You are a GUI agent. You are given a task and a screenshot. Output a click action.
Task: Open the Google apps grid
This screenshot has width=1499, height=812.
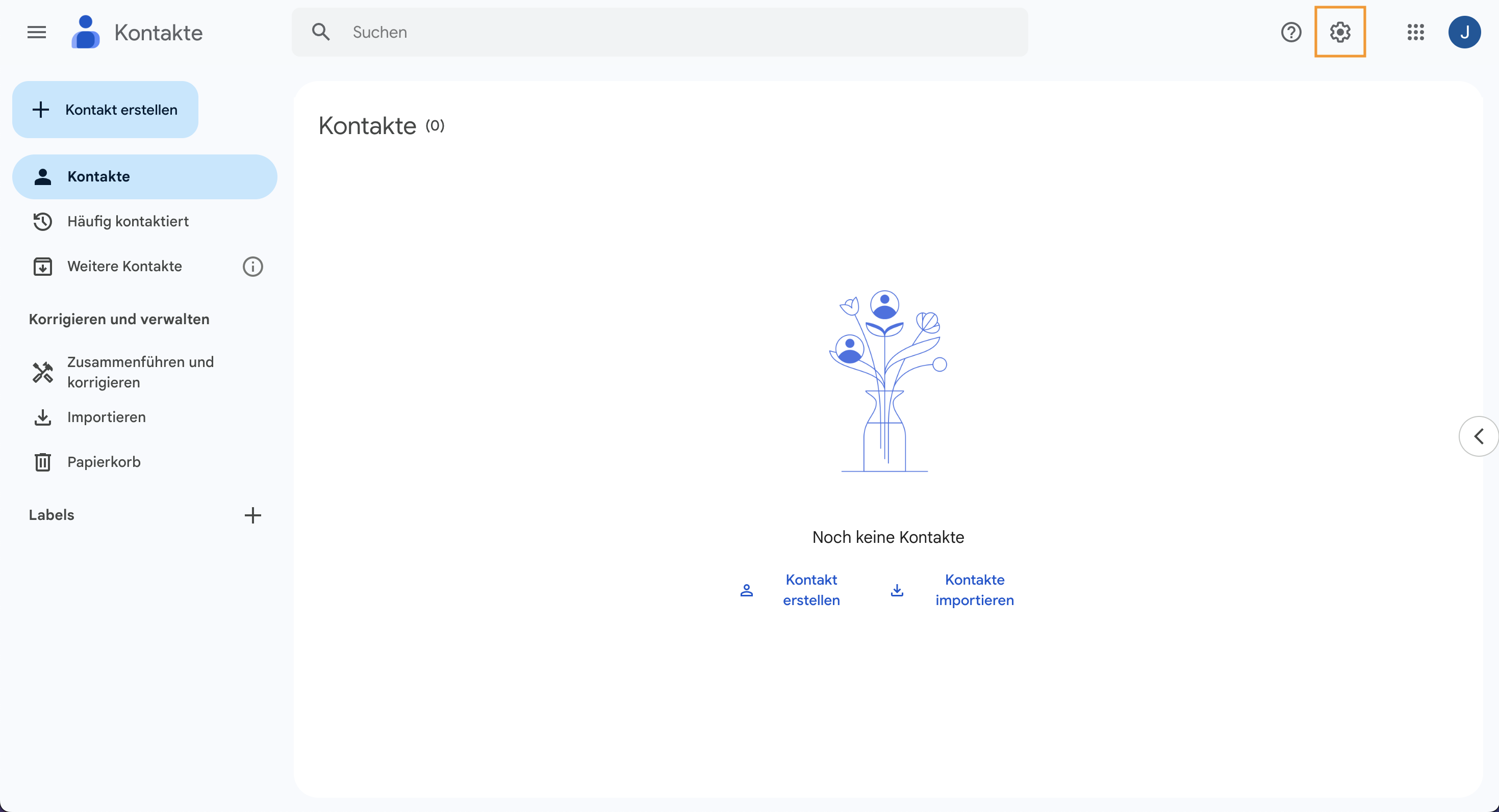[x=1415, y=32]
